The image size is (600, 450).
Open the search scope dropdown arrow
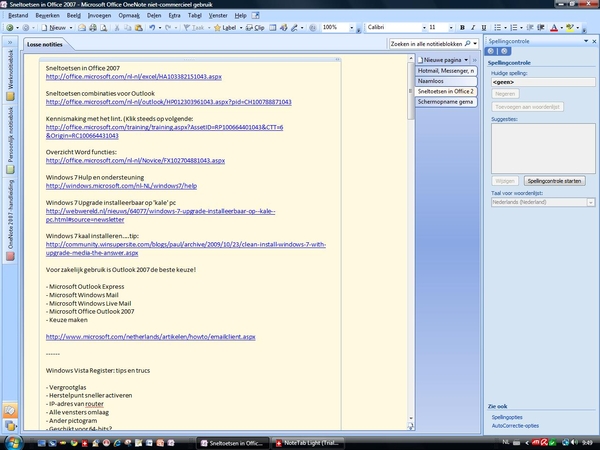tap(475, 44)
